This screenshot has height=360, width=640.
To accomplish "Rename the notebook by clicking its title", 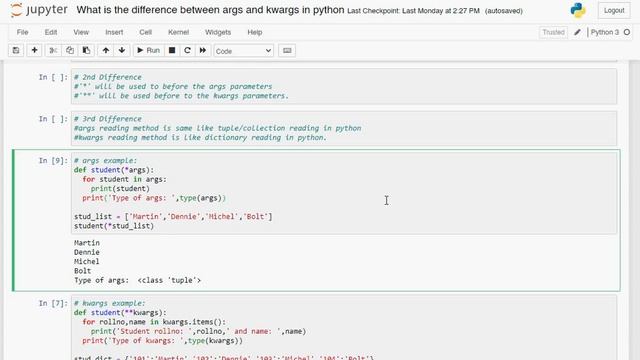I will coord(210,10).
